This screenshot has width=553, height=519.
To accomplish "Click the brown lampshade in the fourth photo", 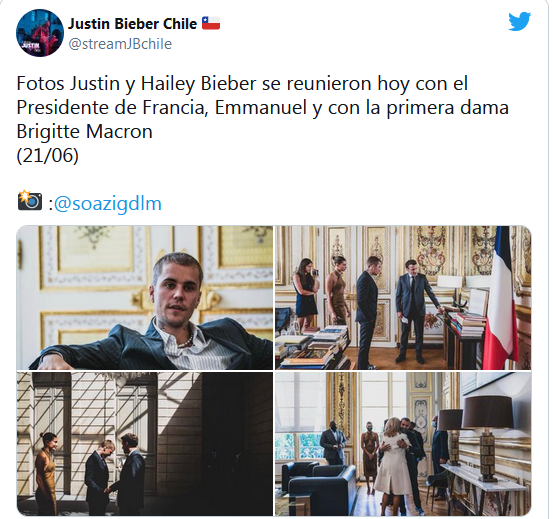I will 488,412.
